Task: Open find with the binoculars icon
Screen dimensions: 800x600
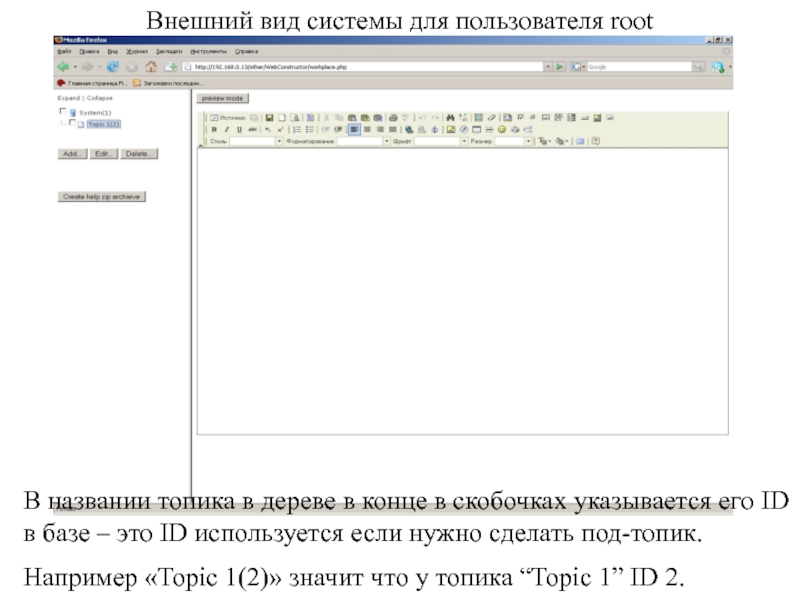Action: pos(451,117)
